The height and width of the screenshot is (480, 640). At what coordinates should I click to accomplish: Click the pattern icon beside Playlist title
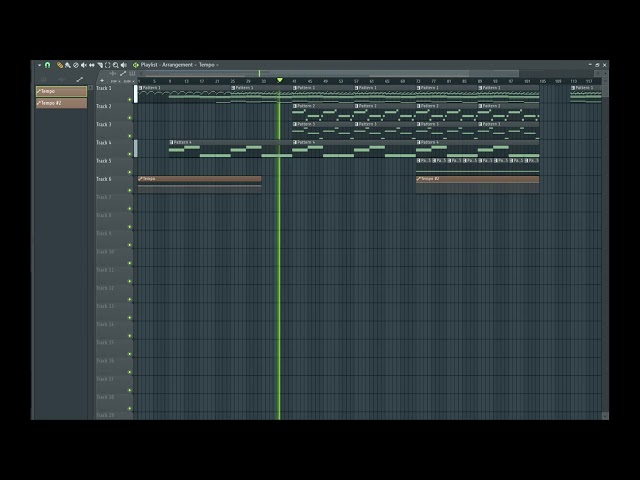[x=136, y=65]
